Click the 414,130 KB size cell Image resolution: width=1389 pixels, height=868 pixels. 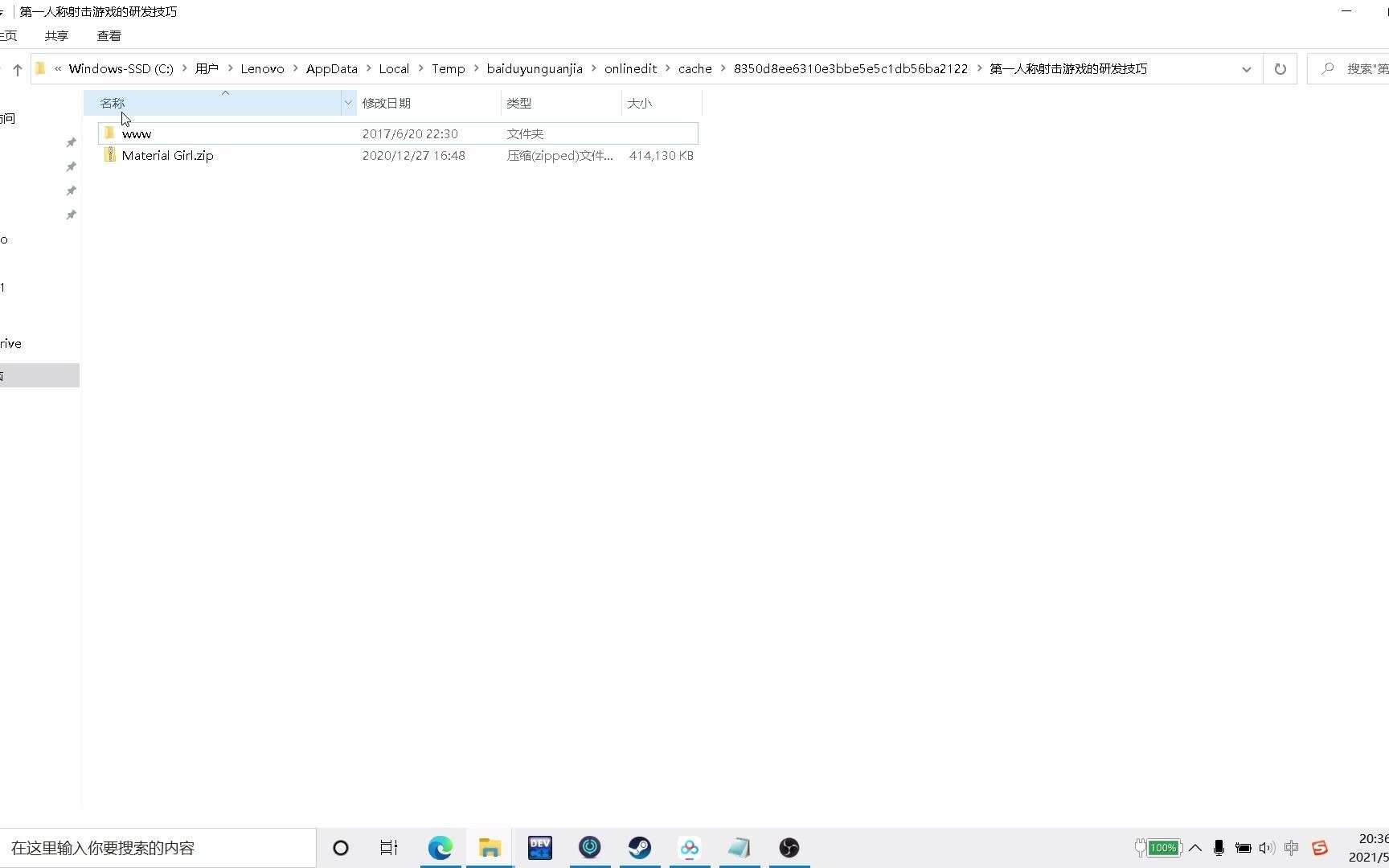click(661, 156)
